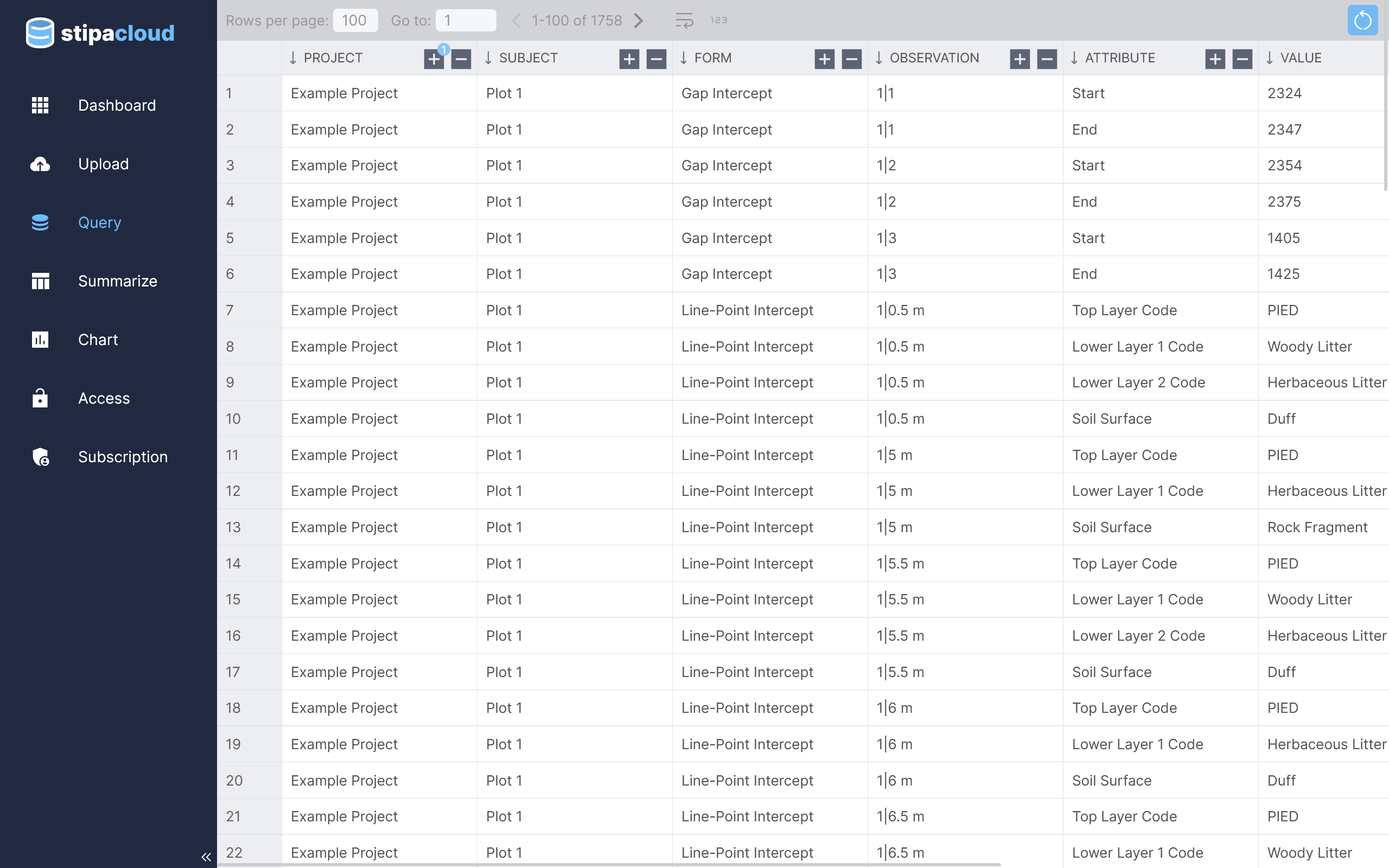This screenshot has width=1389, height=868.
Task: Click the Subscription shield icon
Action: tap(40, 457)
